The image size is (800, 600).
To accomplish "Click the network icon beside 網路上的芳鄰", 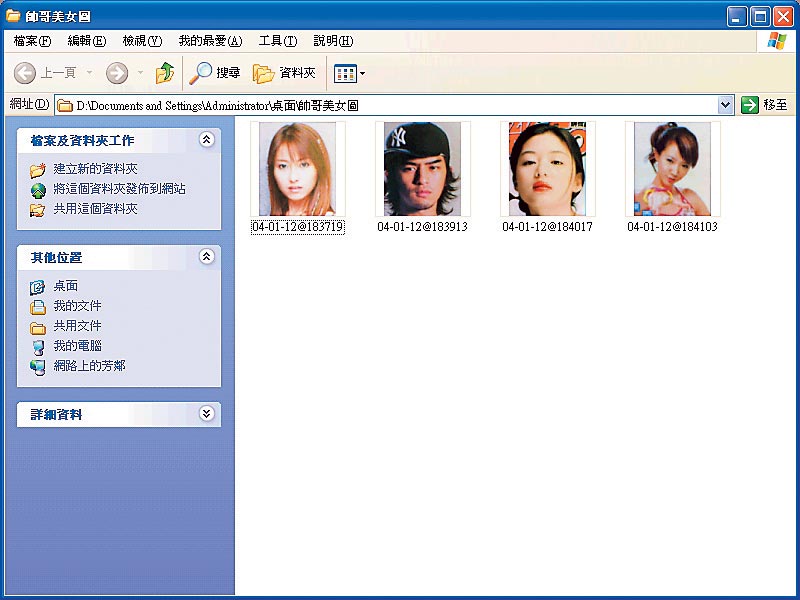I will click(38, 367).
